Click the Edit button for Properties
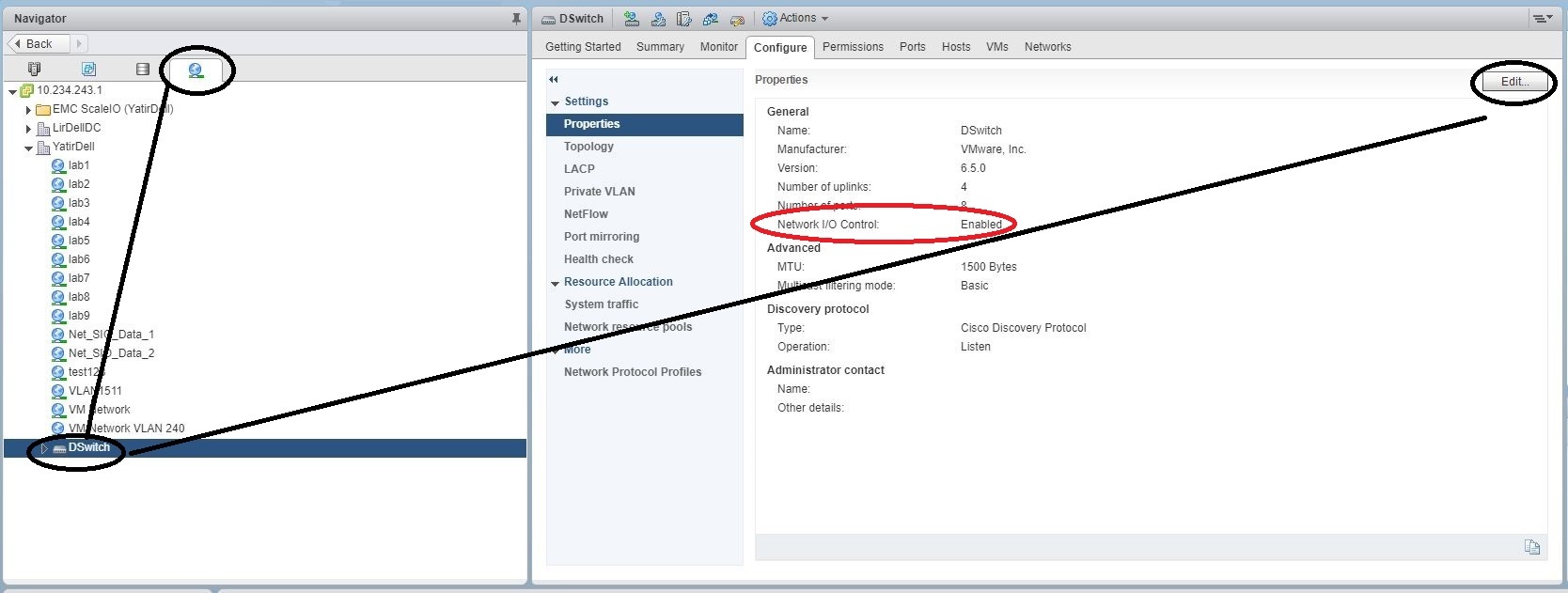This screenshot has width=1568, height=593. (x=1514, y=82)
